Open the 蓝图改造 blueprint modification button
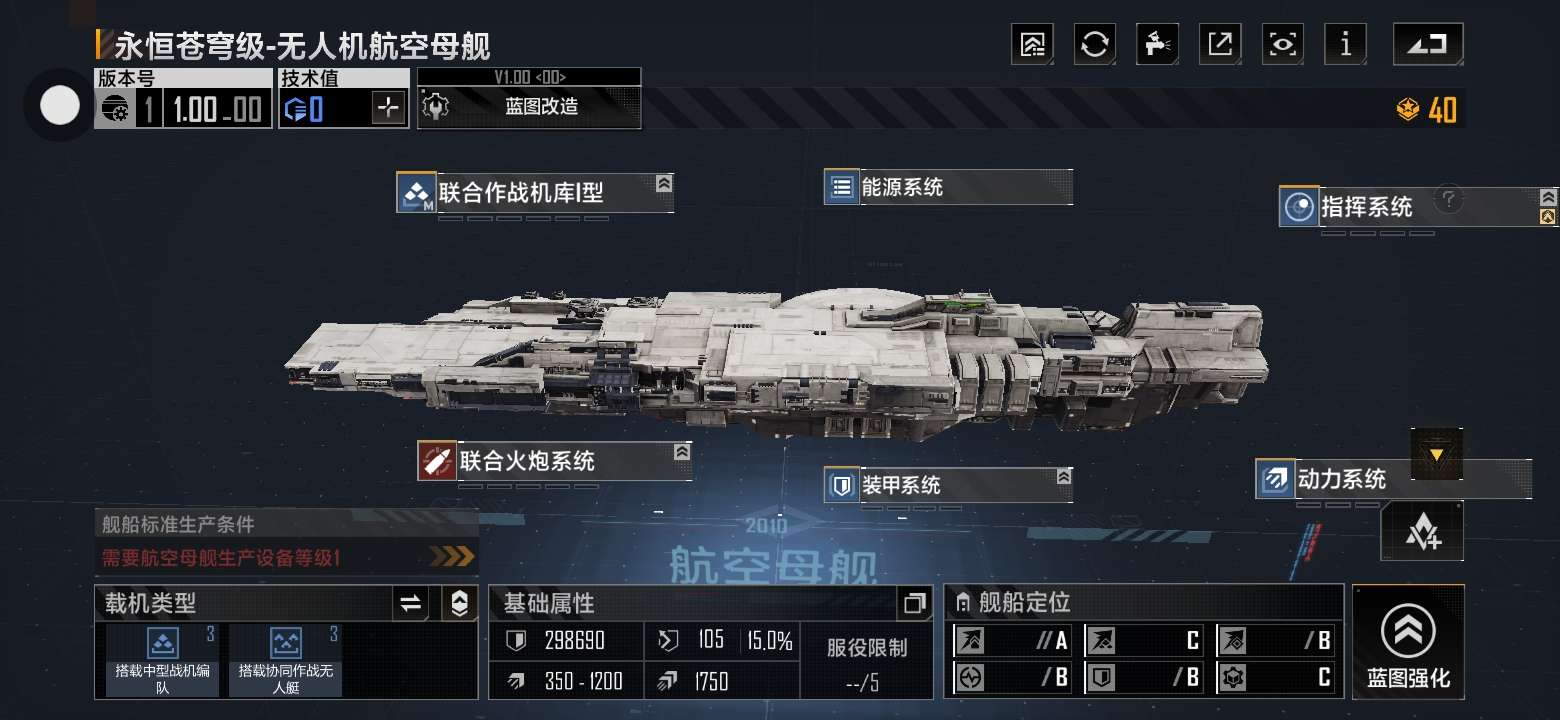The height and width of the screenshot is (720, 1560). tap(529, 107)
